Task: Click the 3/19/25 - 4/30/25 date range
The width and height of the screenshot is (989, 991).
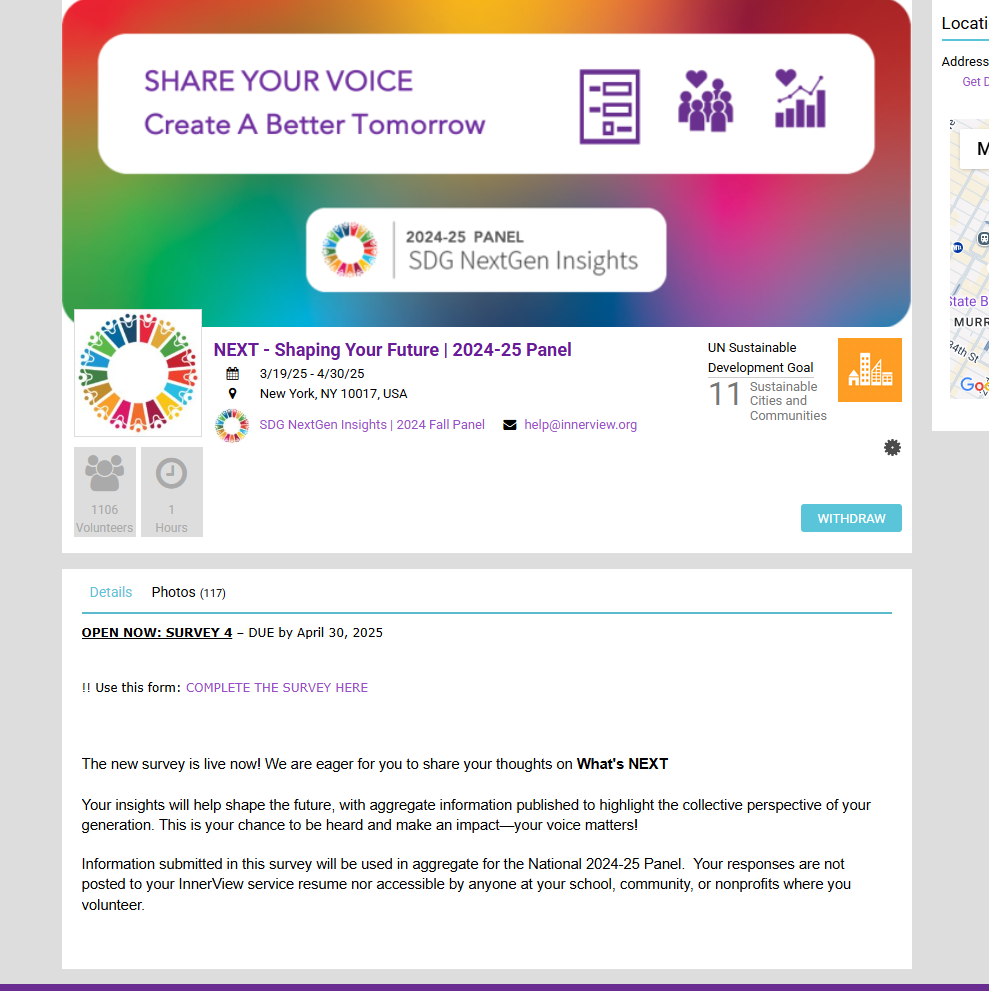Action: coord(312,374)
